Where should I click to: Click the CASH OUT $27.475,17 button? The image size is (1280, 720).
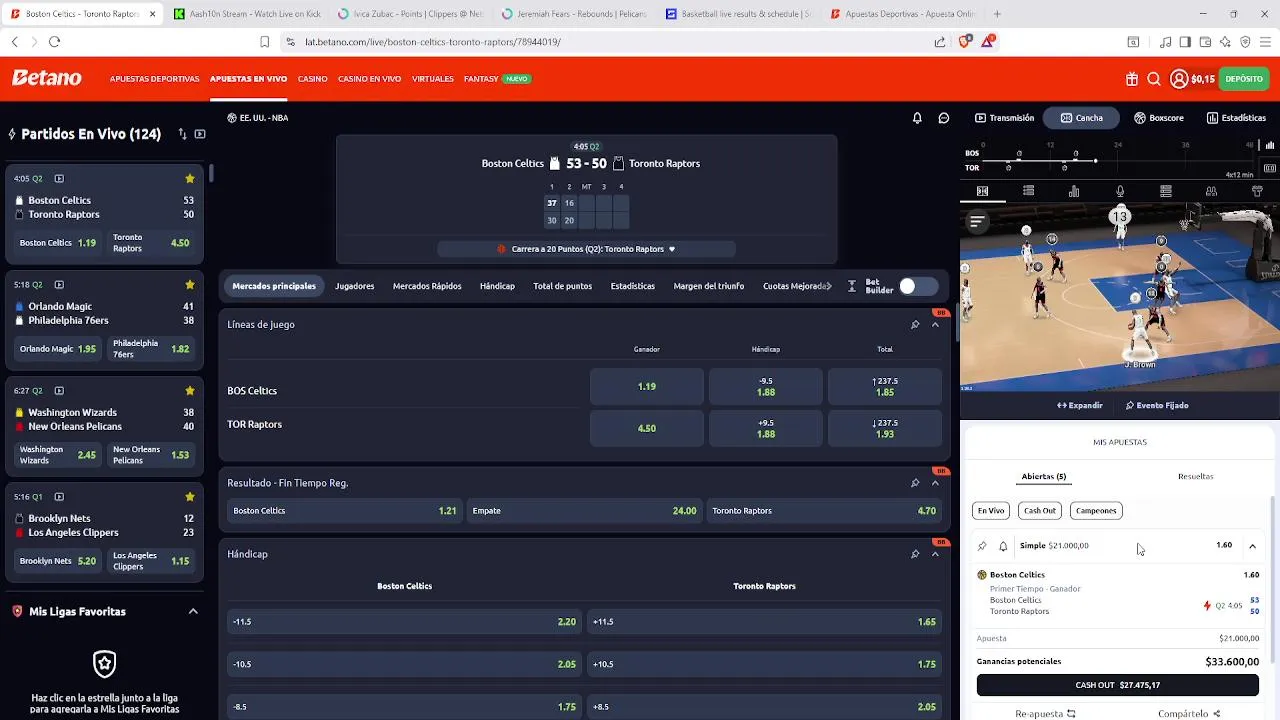[1118, 685]
